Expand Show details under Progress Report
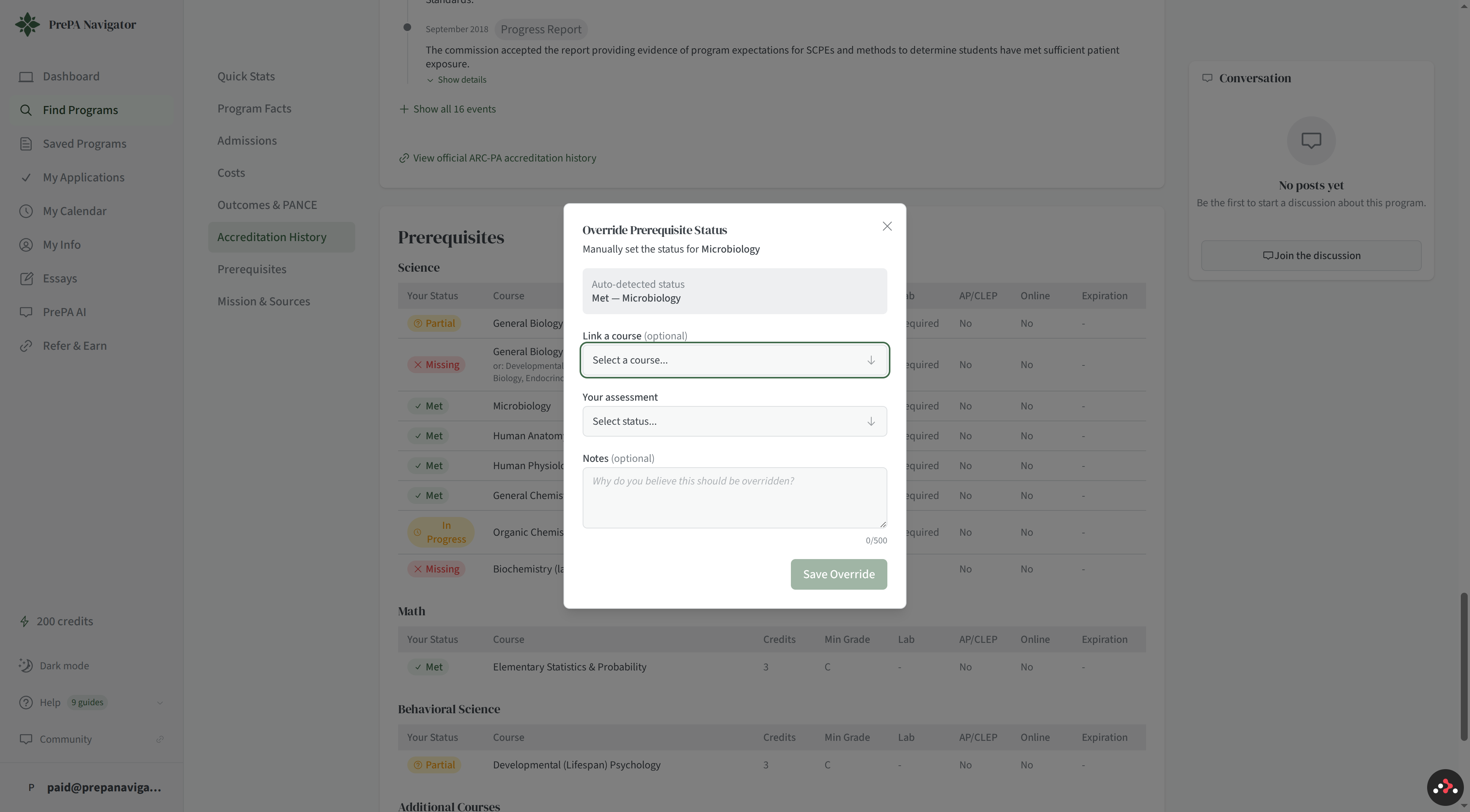Image resolution: width=1470 pixels, height=812 pixels. pos(457,80)
